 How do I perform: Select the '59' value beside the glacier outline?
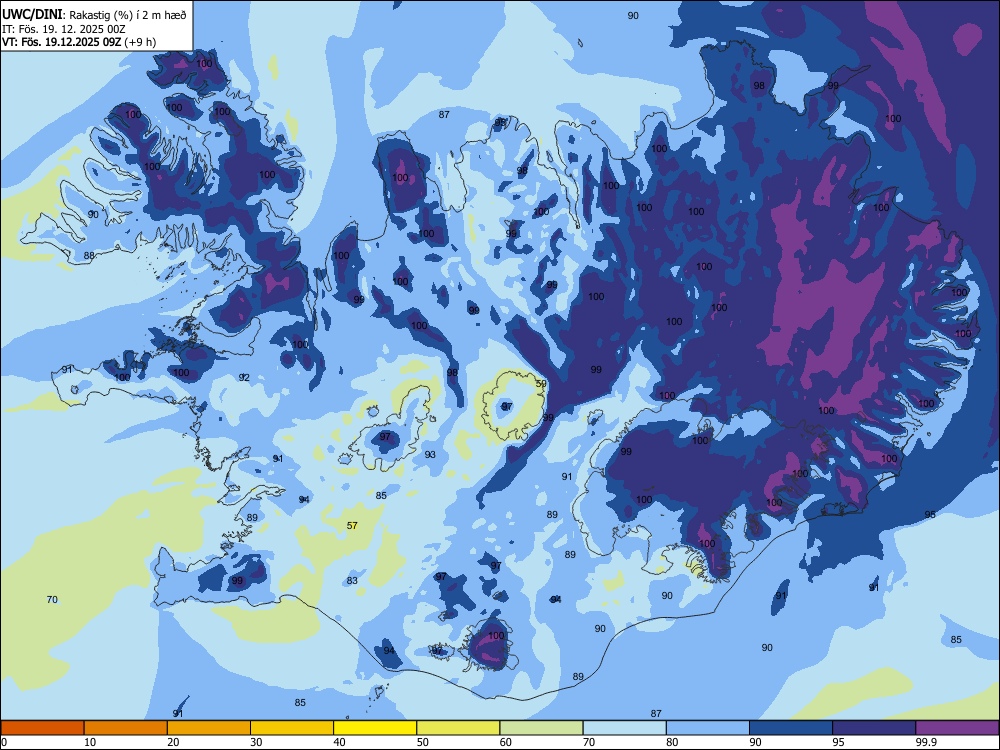541,384
